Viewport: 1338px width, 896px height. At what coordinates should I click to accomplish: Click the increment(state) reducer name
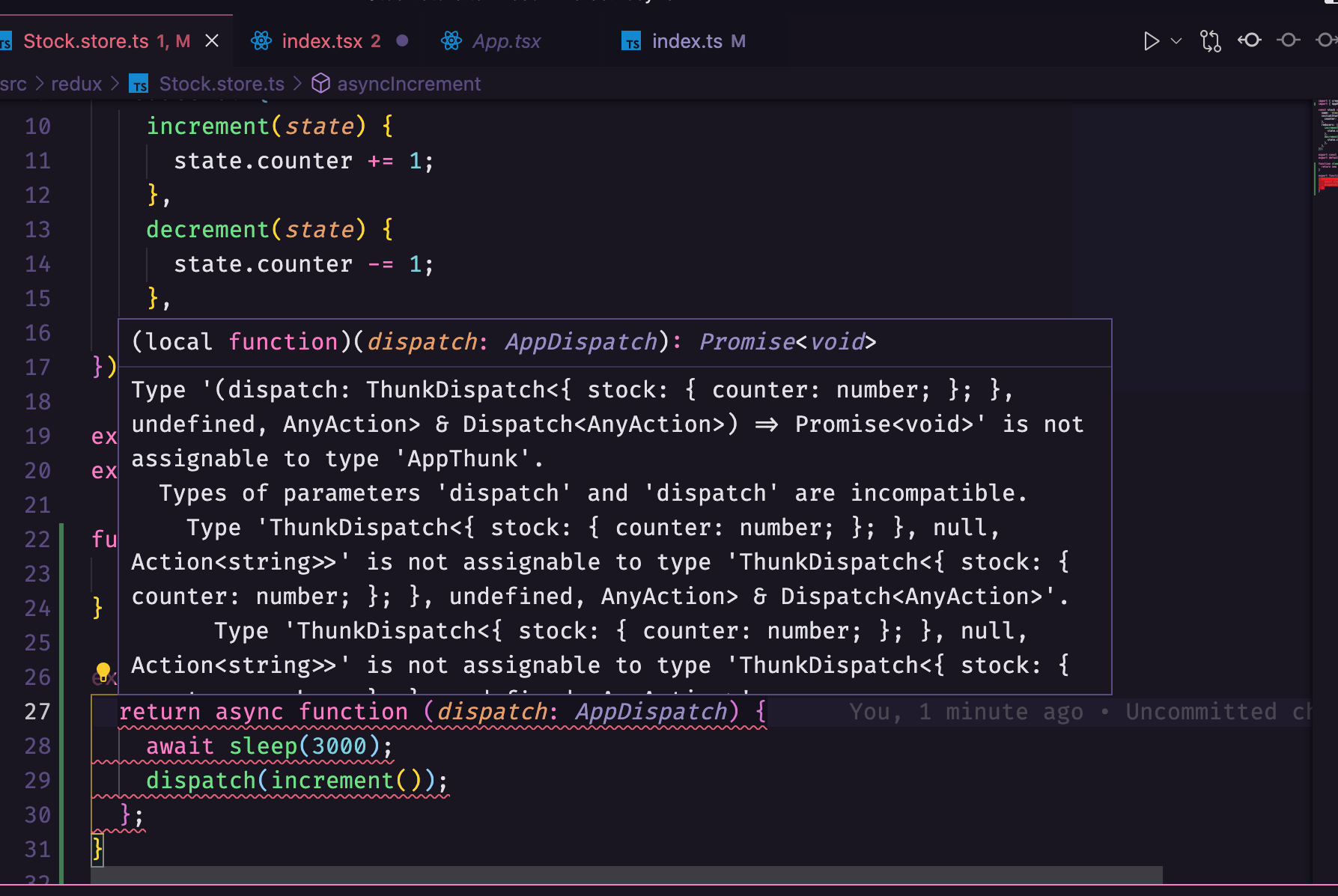(x=207, y=126)
